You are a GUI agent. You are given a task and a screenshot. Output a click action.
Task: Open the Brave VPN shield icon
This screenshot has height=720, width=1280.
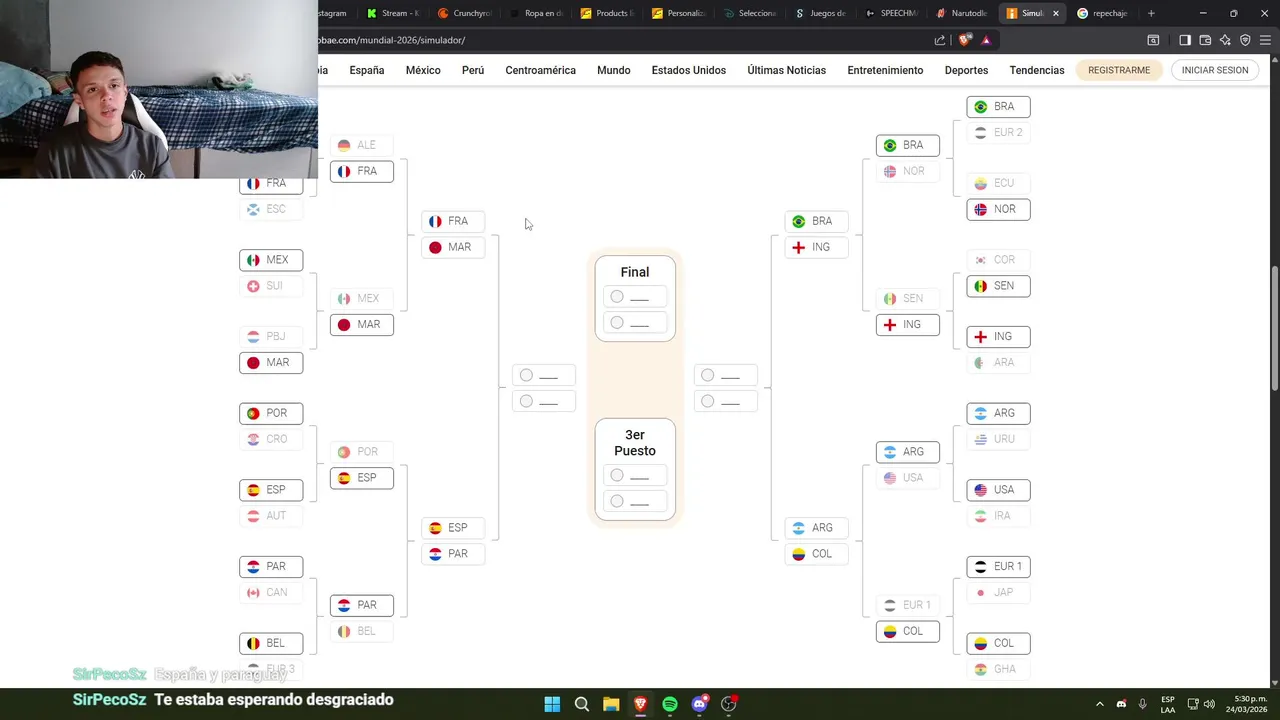point(1245,40)
